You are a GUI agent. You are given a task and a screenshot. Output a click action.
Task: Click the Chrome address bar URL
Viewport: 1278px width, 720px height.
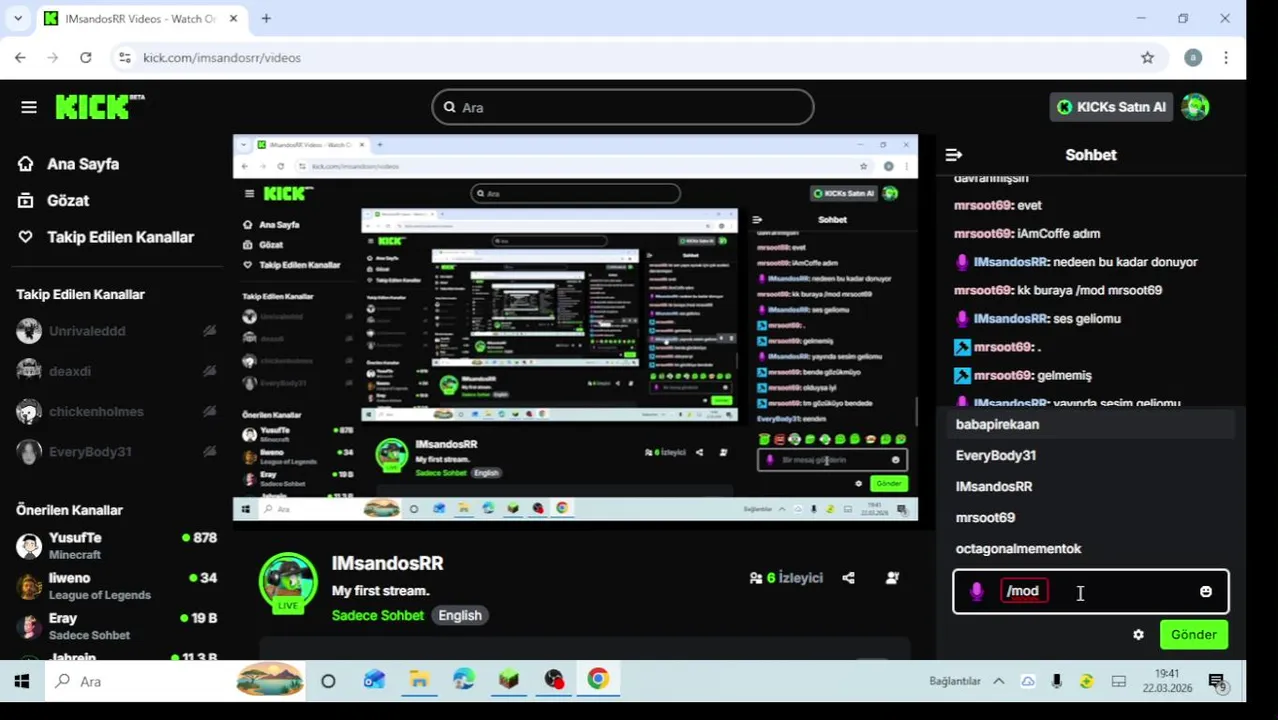(x=222, y=58)
